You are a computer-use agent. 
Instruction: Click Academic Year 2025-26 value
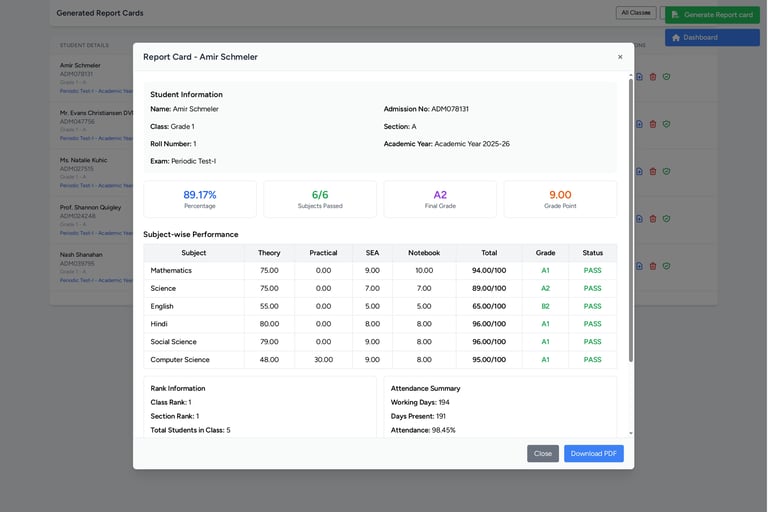472,144
